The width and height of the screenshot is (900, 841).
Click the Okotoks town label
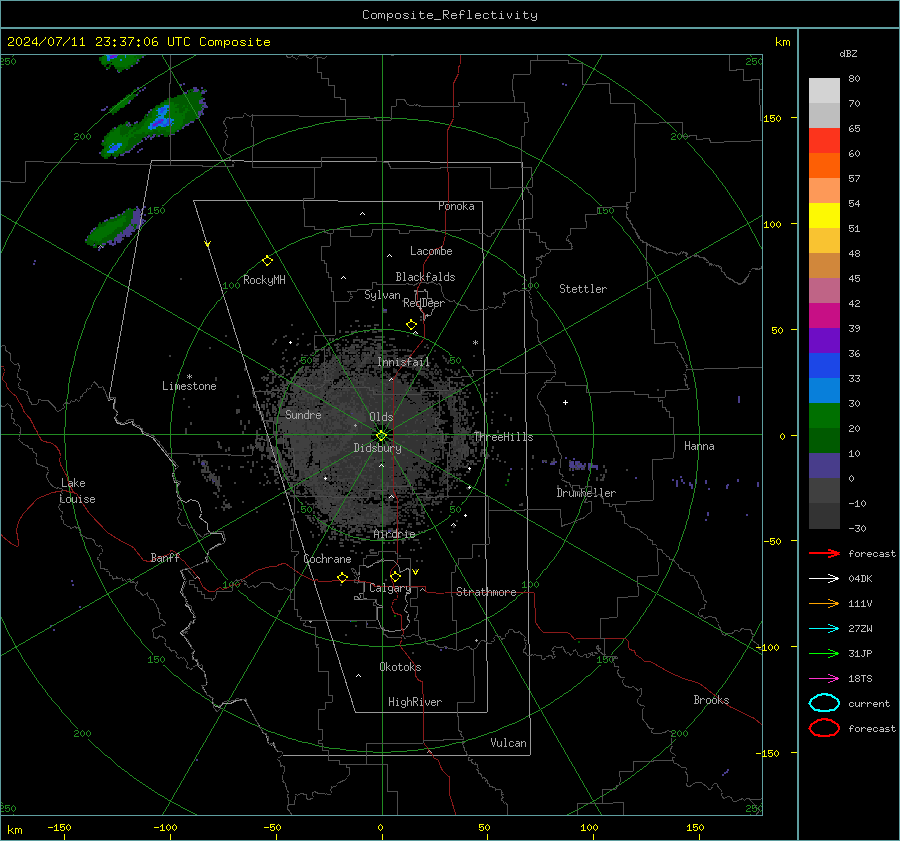click(400, 667)
